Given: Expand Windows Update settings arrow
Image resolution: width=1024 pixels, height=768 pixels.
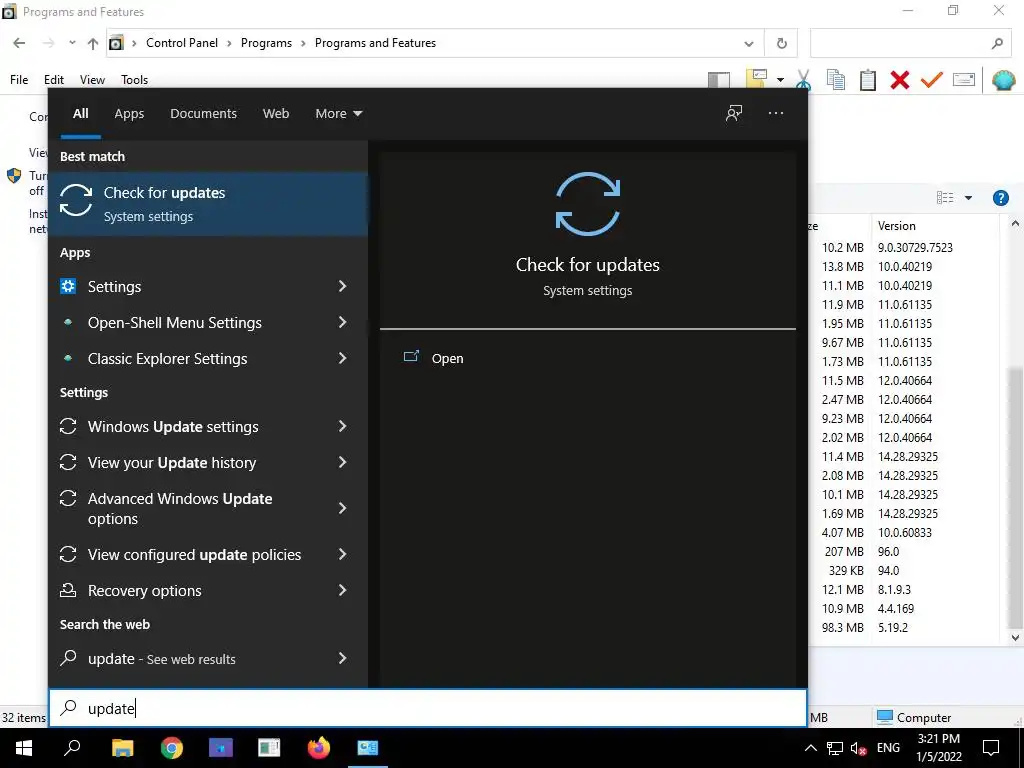Looking at the screenshot, I should [342, 426].
